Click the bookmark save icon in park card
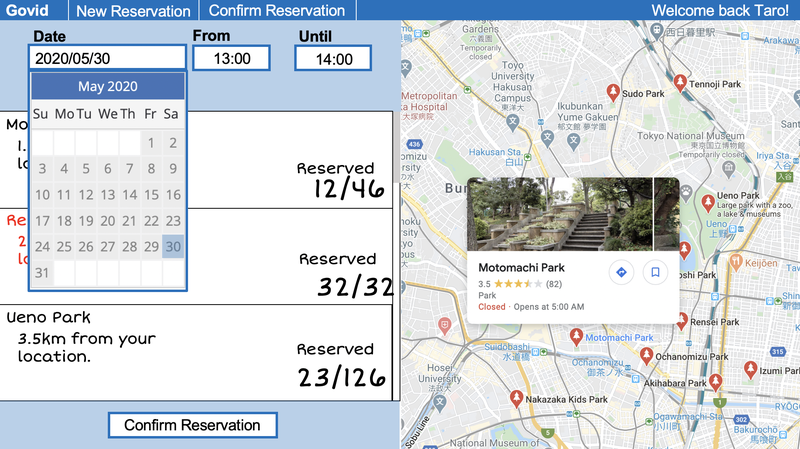 [655, 272]
